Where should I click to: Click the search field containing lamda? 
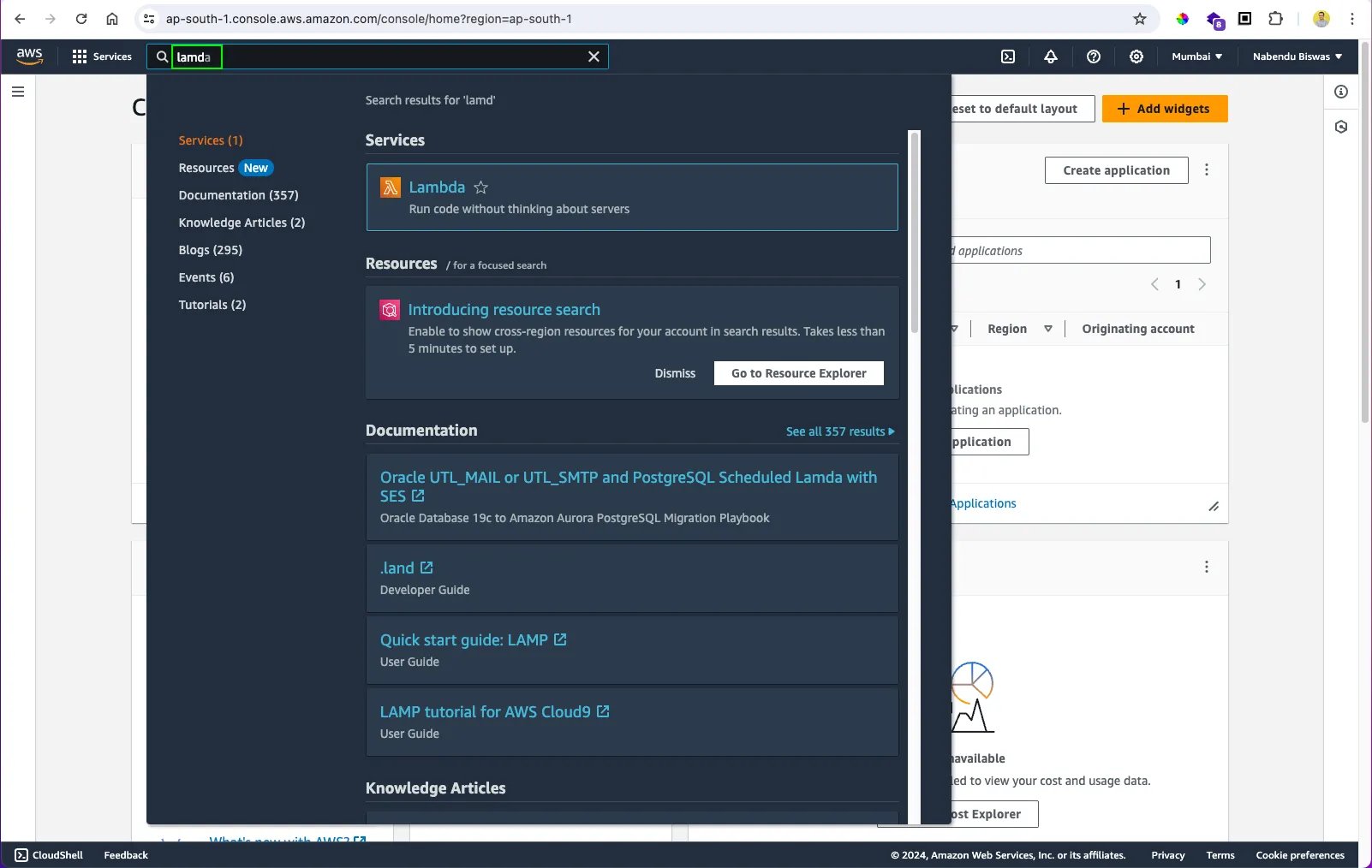click(378, 56)
